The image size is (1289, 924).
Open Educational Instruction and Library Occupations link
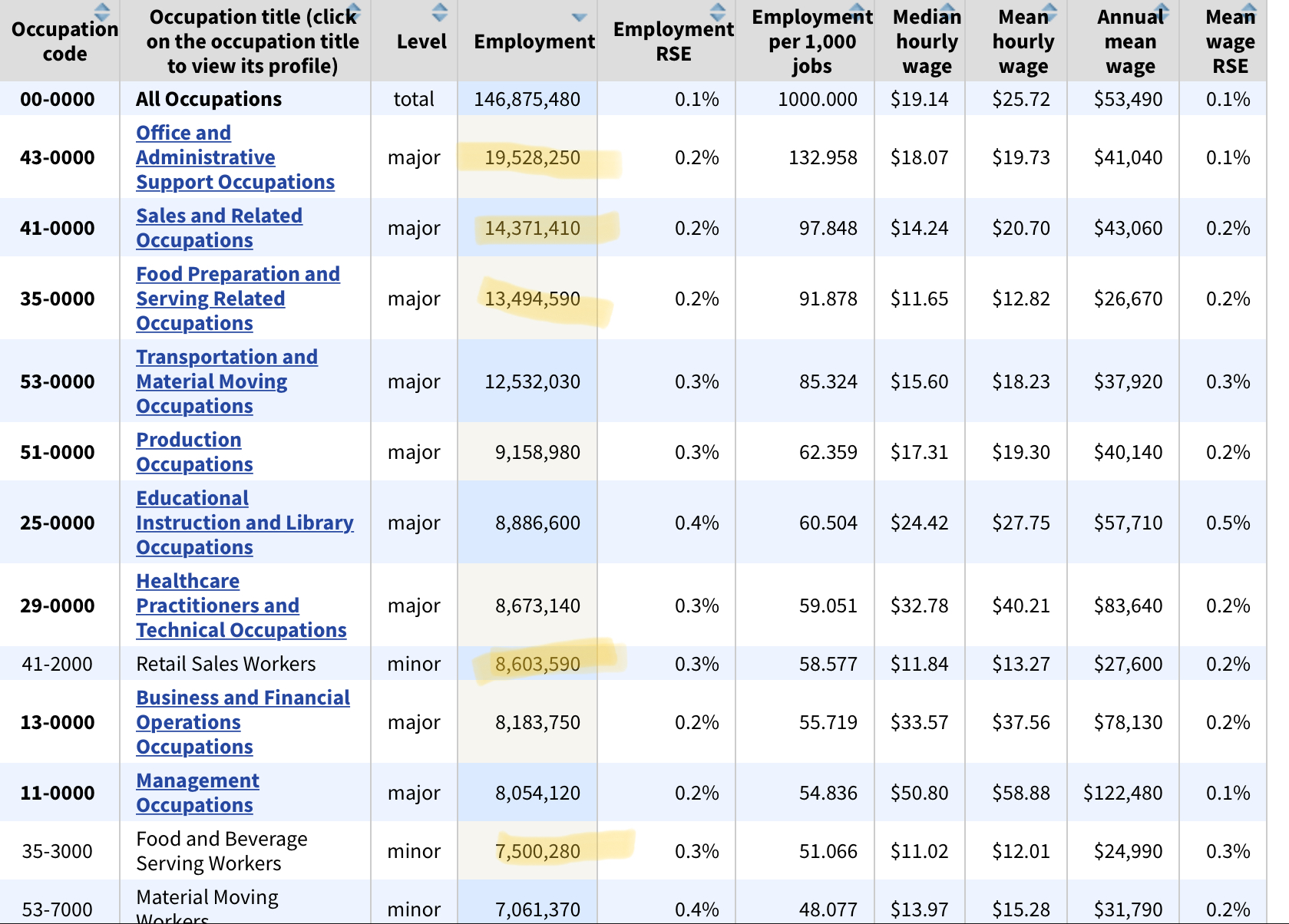coord(245,523)
